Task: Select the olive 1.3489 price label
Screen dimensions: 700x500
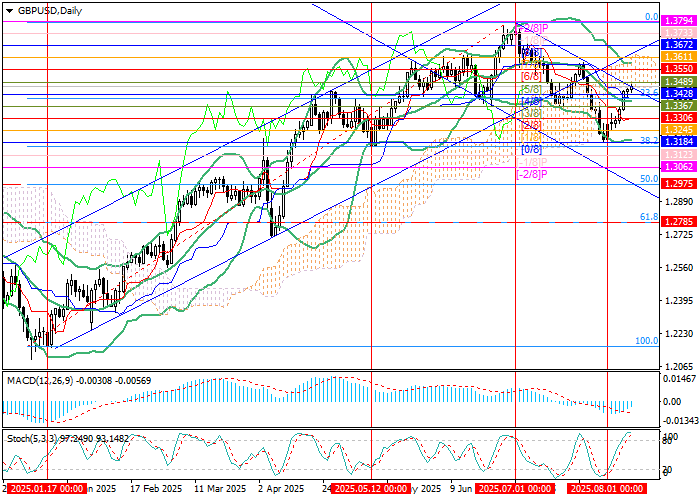Action: tap(679, 82)
